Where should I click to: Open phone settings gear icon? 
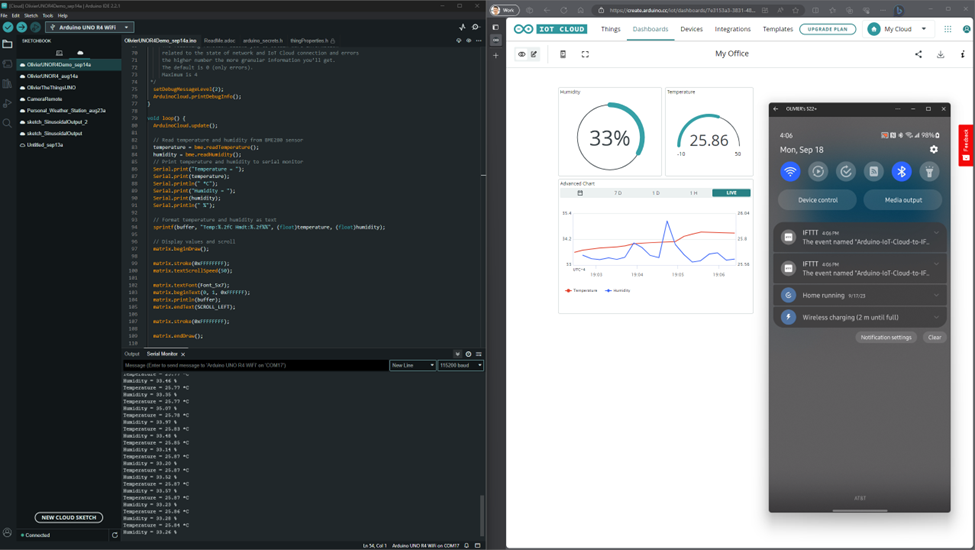(x=933, y=150)
